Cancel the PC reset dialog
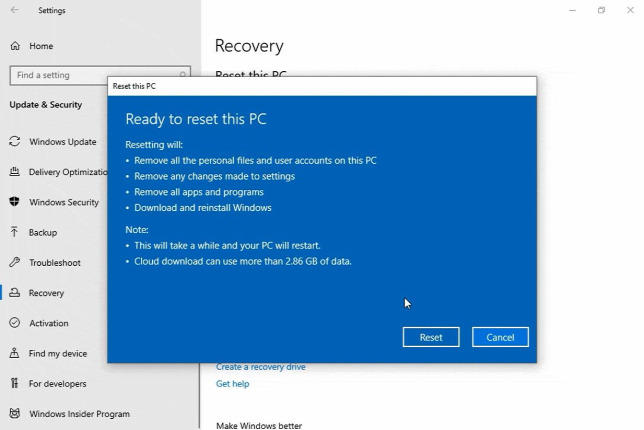 500,337
